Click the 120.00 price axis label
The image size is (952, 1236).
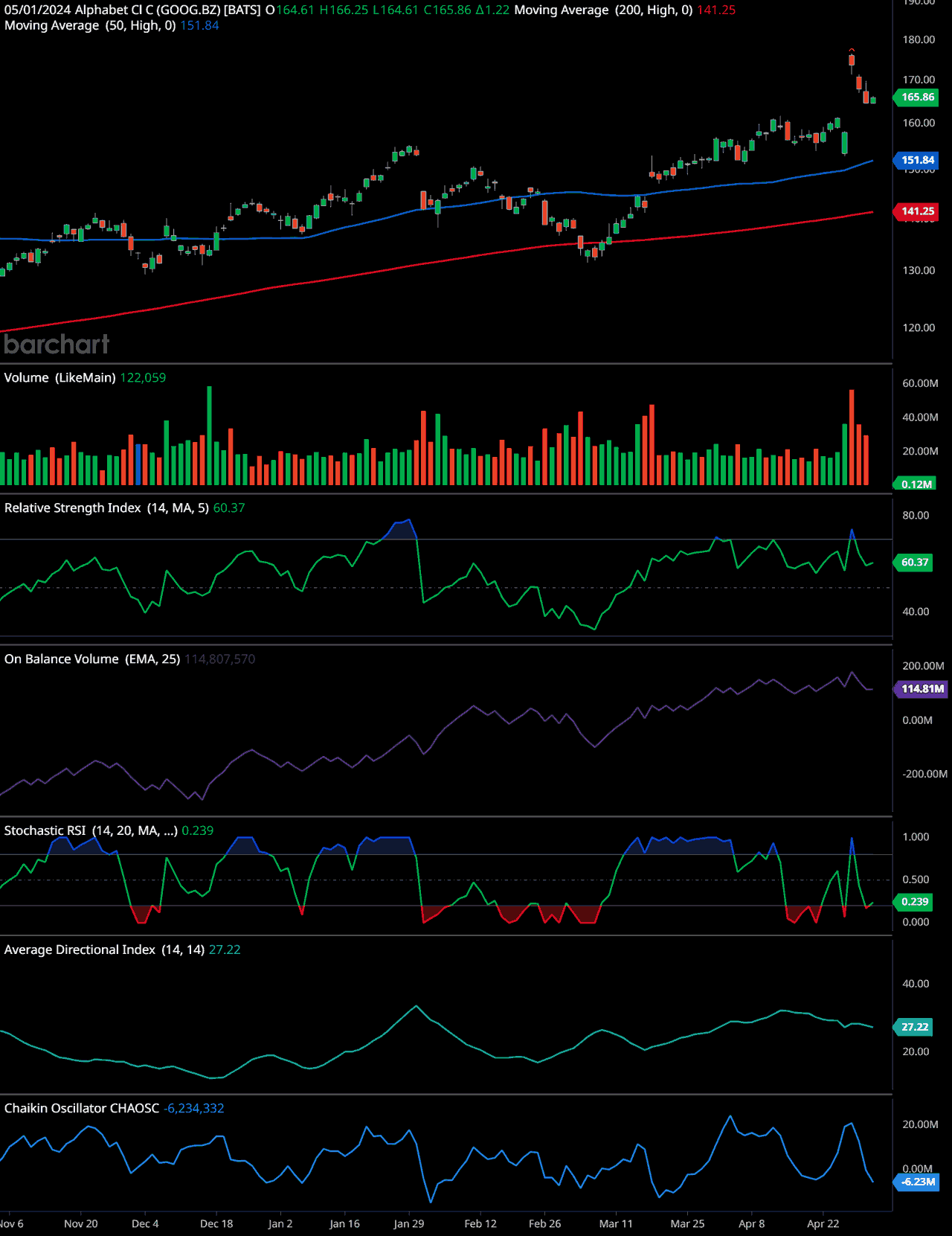pos(919,327)
